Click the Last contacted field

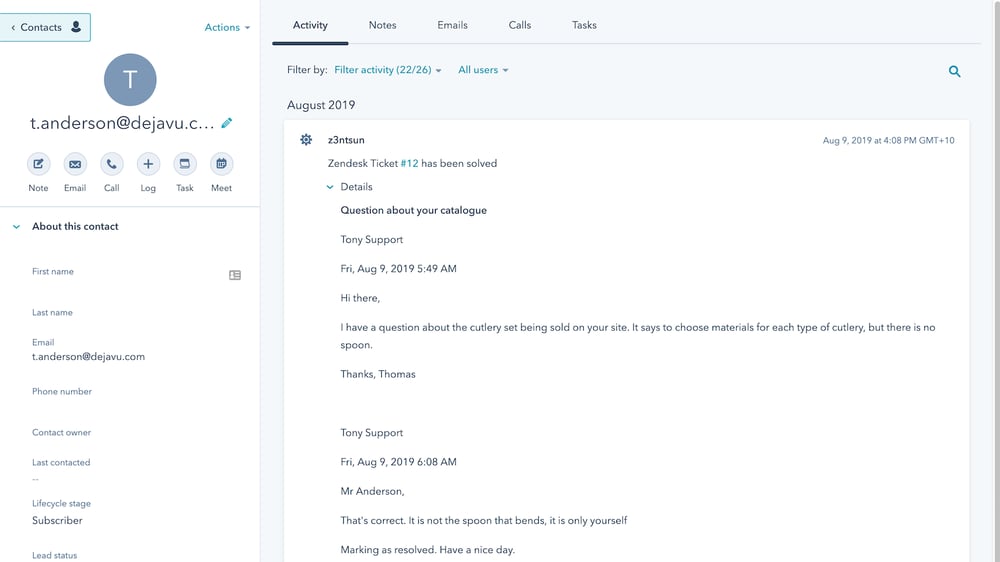click(x=128, y=470)
